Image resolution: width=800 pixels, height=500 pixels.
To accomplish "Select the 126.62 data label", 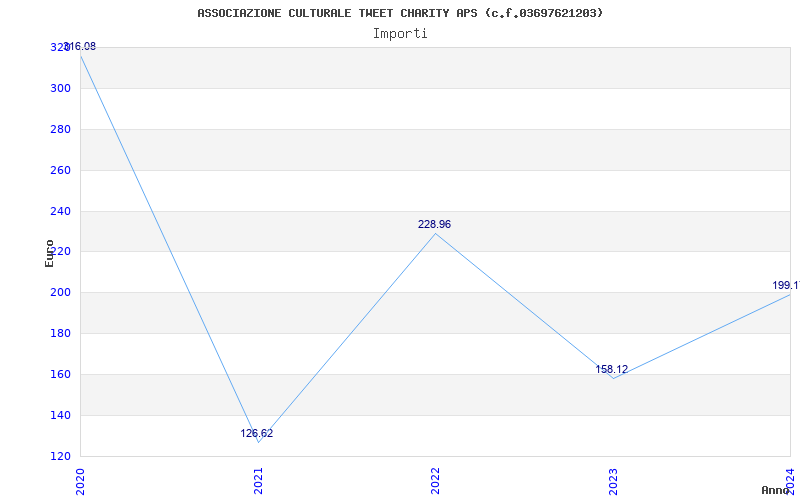I will click(x=257, y=433).
